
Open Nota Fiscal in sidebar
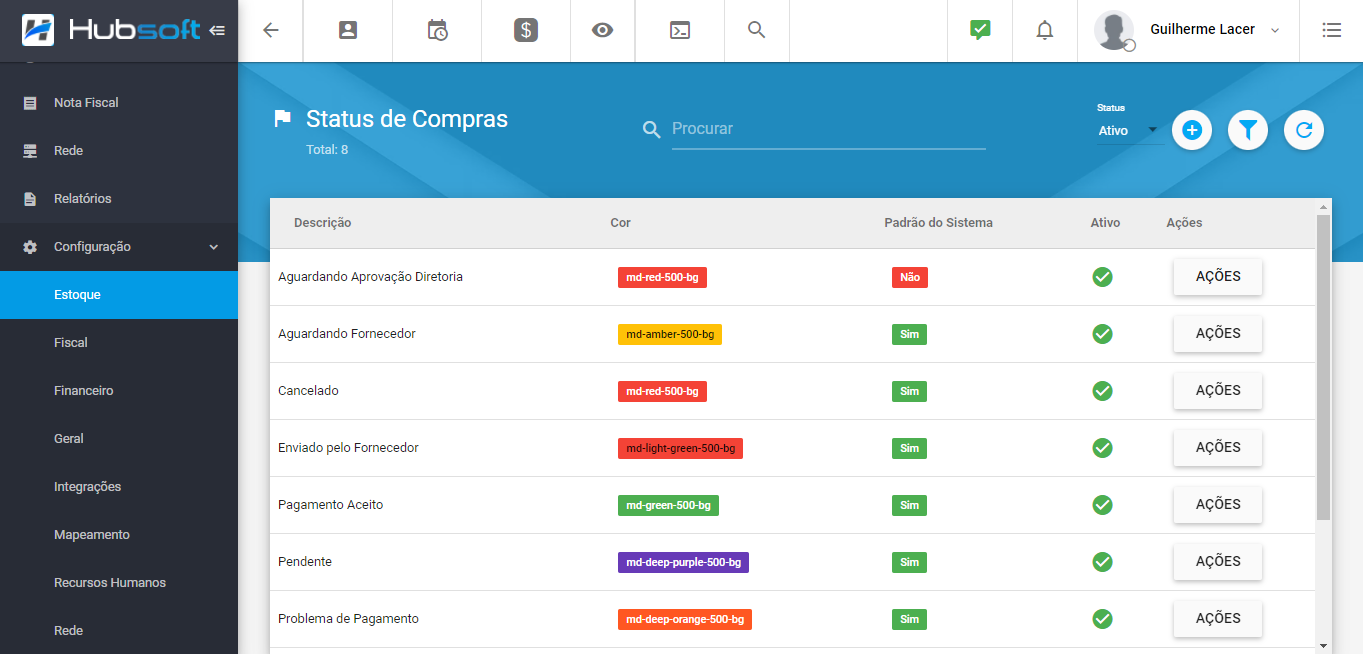(x=119, y=103)
